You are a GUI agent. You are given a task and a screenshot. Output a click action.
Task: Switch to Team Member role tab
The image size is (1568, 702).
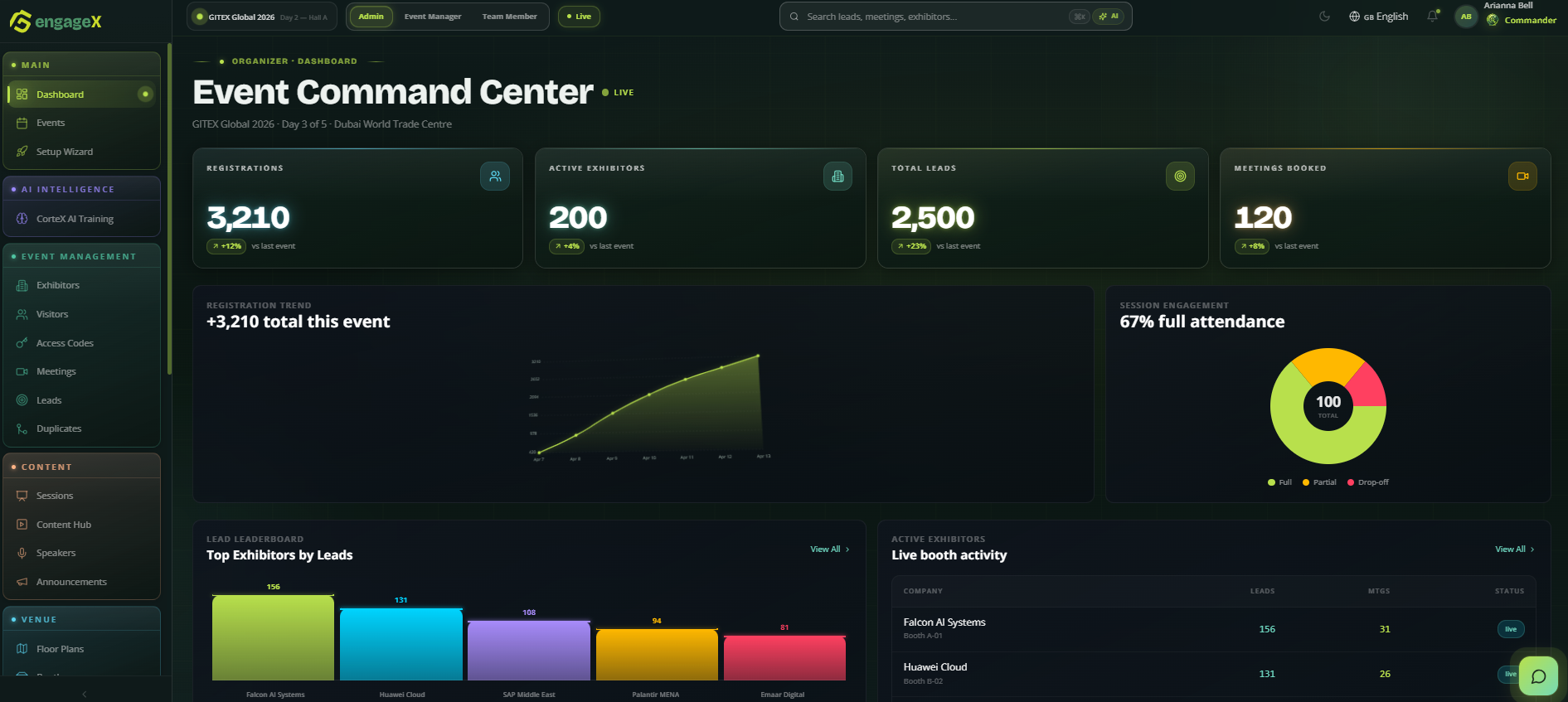click(509, 17)
